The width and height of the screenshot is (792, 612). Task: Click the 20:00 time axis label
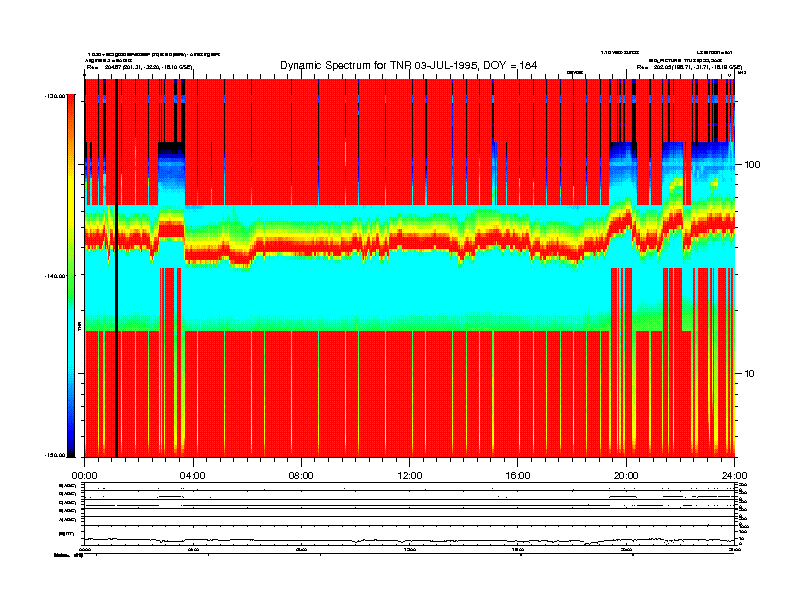pos(626,476)
